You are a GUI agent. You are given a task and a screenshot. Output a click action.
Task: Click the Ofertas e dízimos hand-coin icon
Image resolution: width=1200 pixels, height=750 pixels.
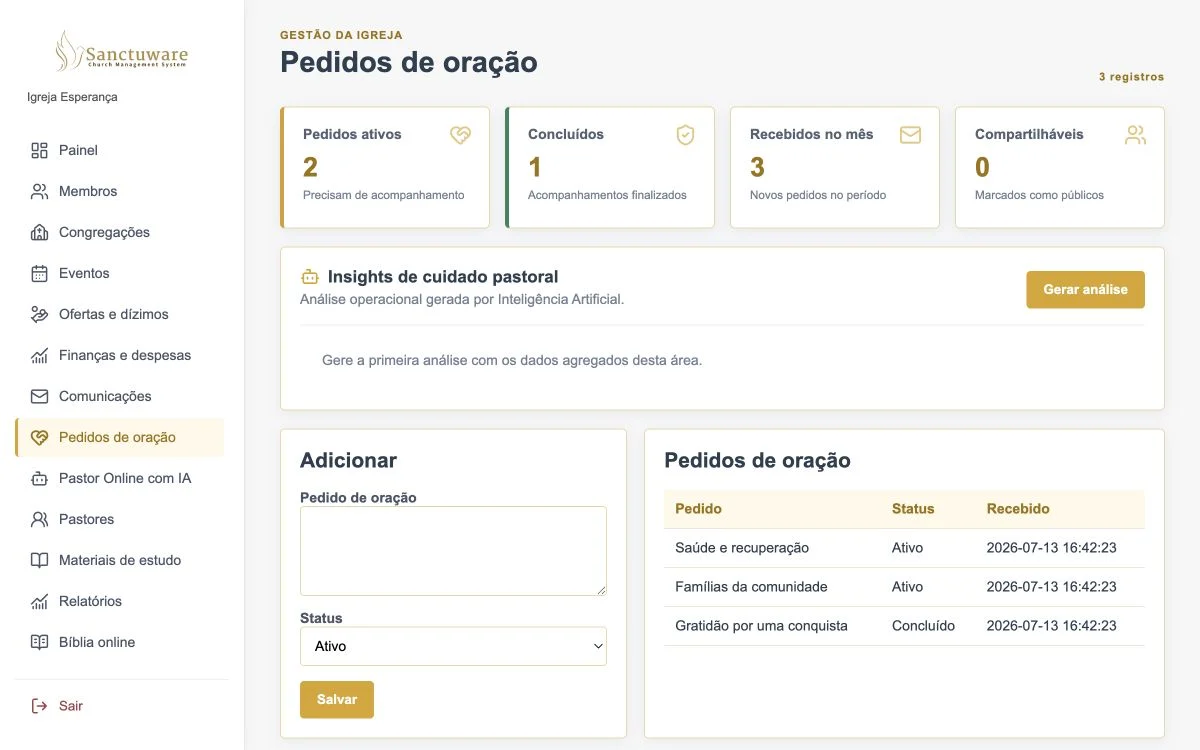click(x=39, y=314)
